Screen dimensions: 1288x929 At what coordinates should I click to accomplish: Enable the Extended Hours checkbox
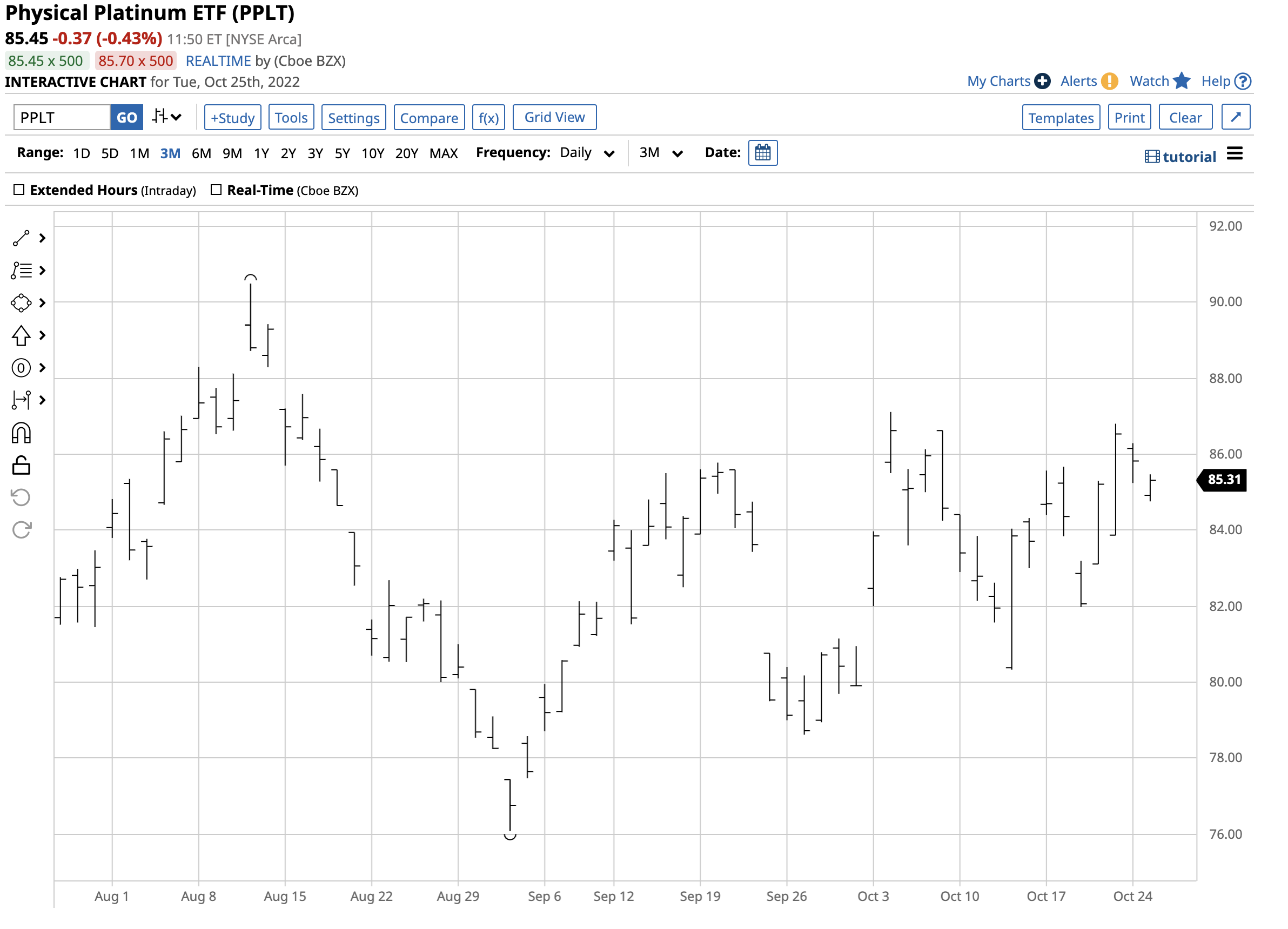[19, 190]
